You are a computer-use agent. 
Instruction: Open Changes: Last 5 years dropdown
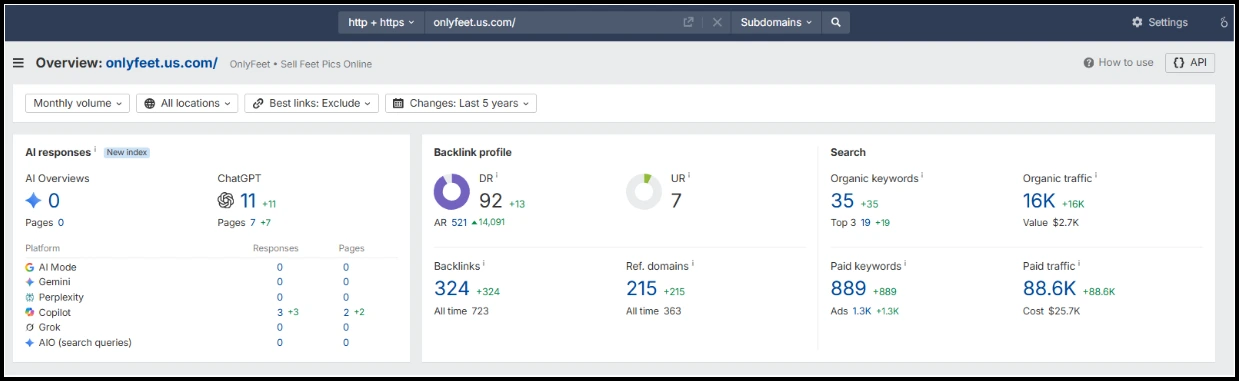461,103
